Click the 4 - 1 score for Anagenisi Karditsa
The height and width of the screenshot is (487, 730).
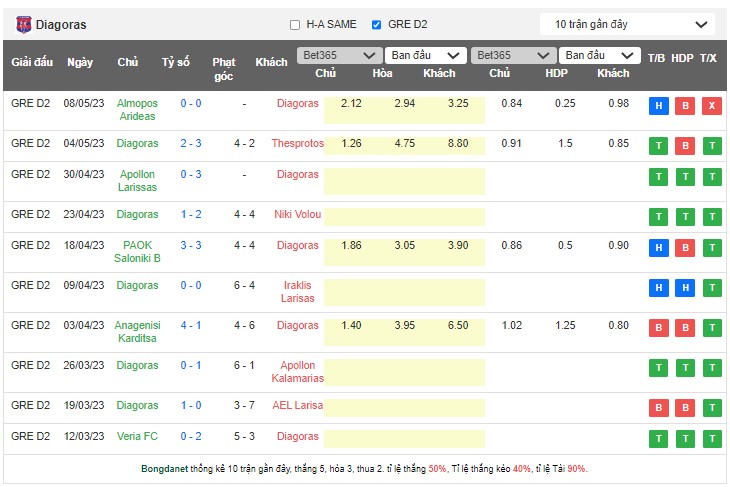(x=191, y=325)
